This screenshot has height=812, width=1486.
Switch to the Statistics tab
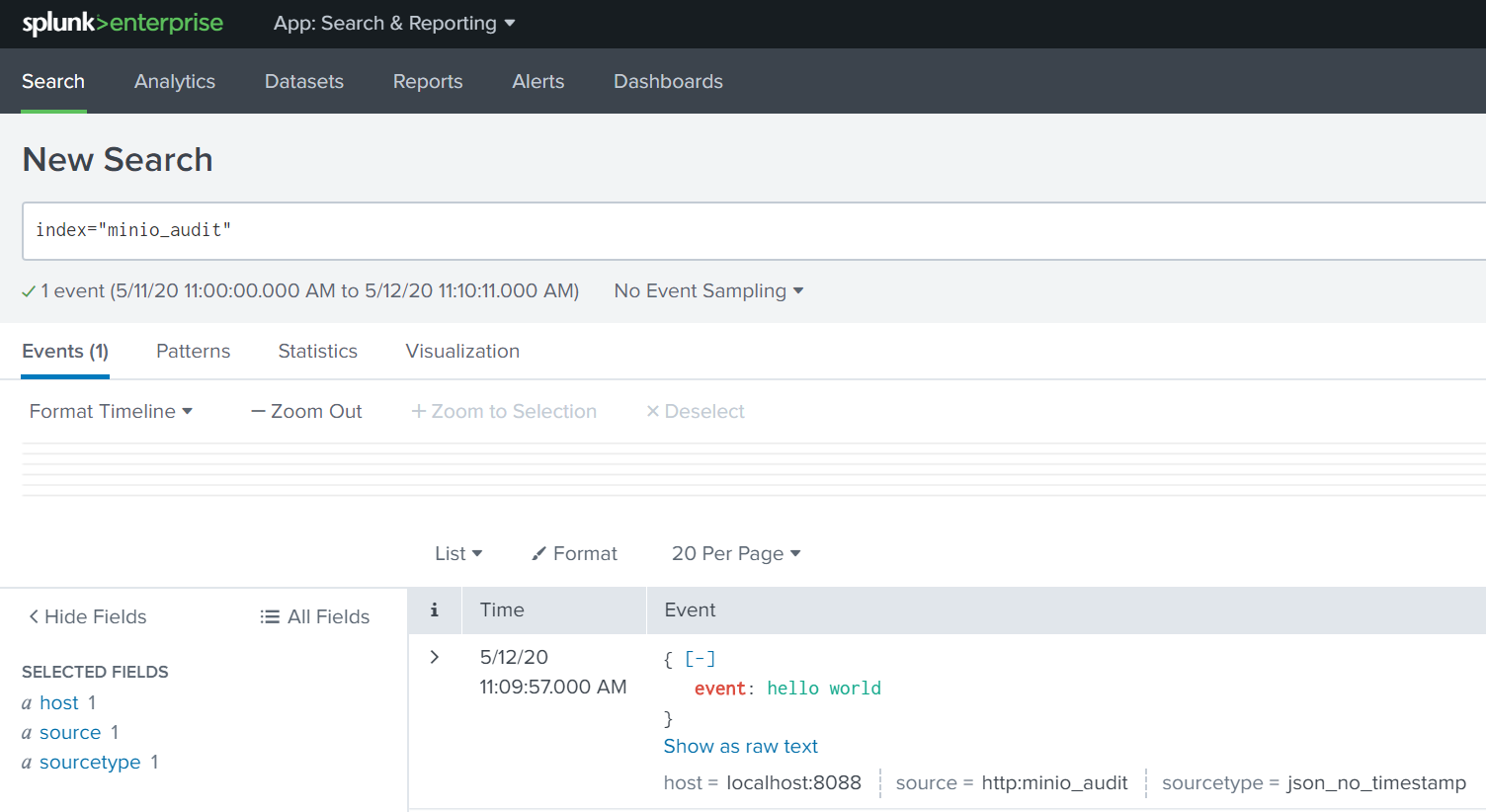pos(317,351)
